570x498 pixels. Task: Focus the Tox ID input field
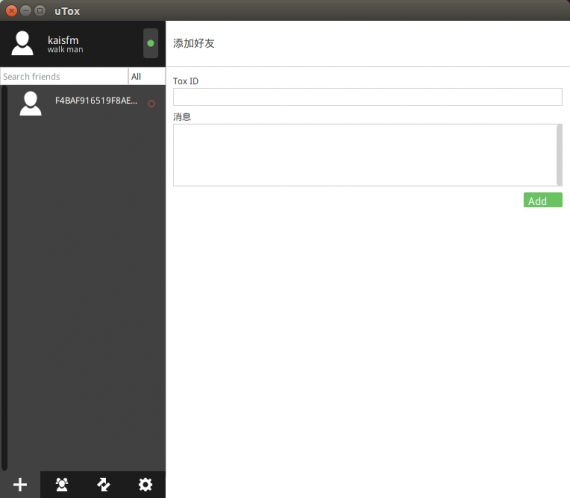[x=368, y=97]
